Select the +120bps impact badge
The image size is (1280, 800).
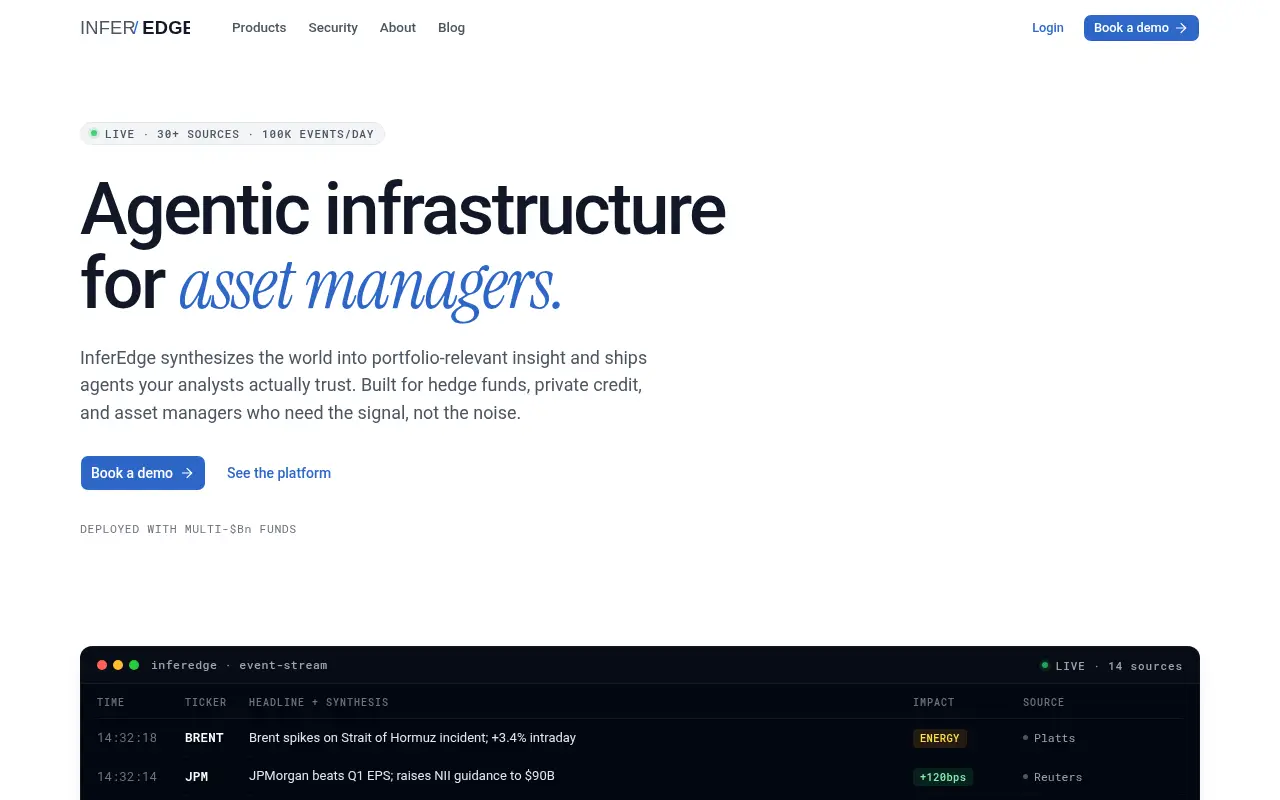point(943,777)
